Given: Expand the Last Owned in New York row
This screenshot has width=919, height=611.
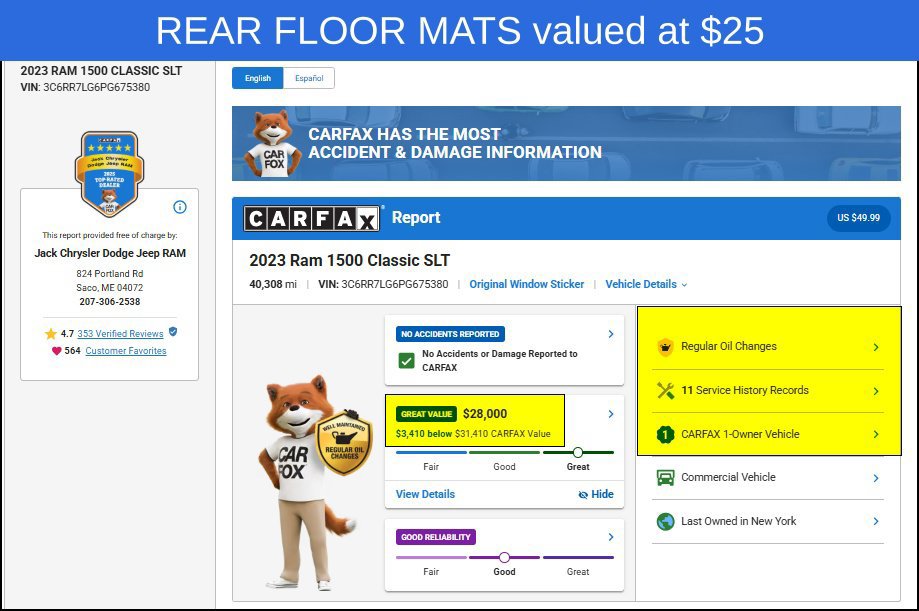Looking at the screenshot, I should pos(768,521).
